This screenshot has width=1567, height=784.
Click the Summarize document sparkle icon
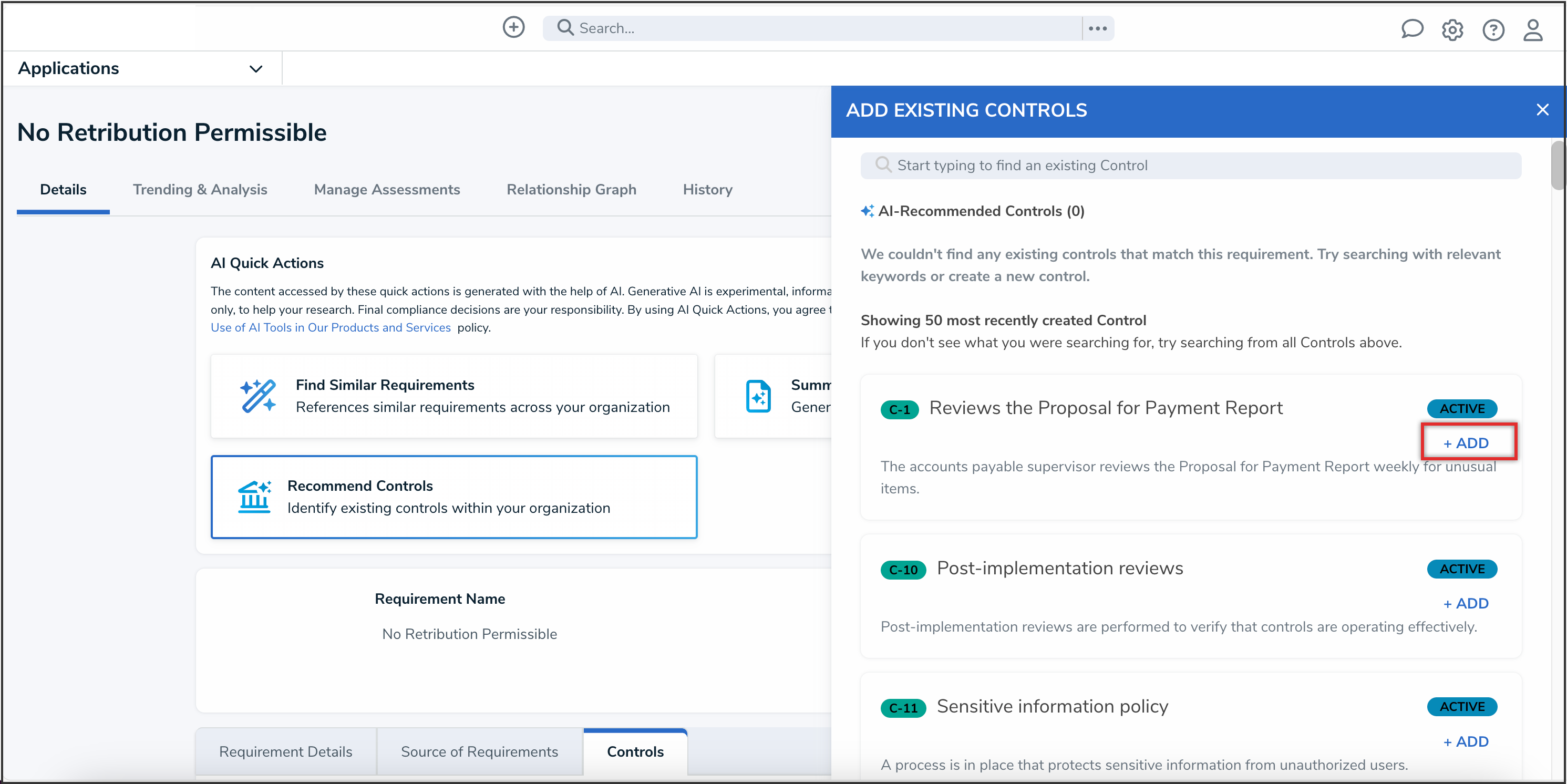[758, 396]
